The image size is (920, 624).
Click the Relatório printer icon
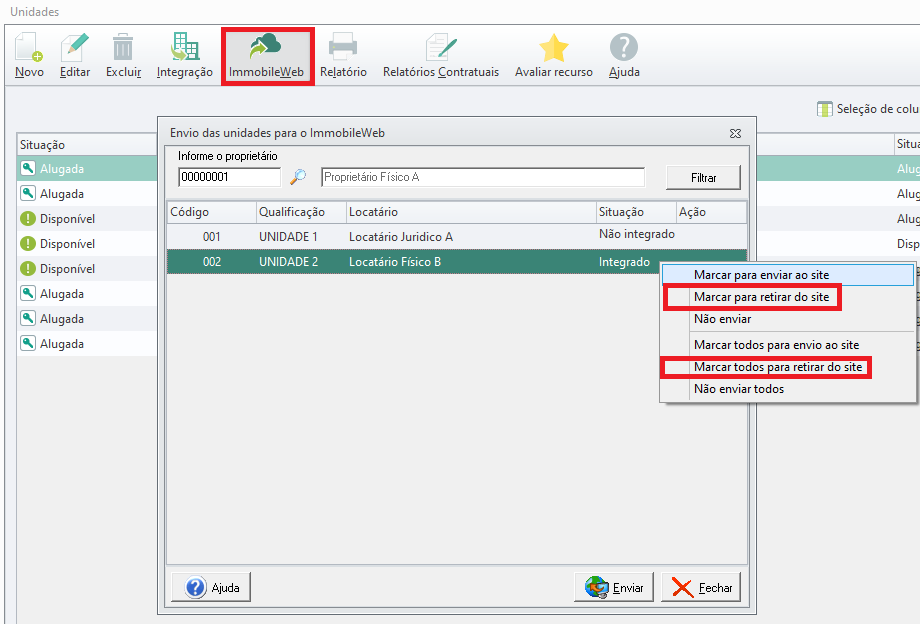coord(343,48)
